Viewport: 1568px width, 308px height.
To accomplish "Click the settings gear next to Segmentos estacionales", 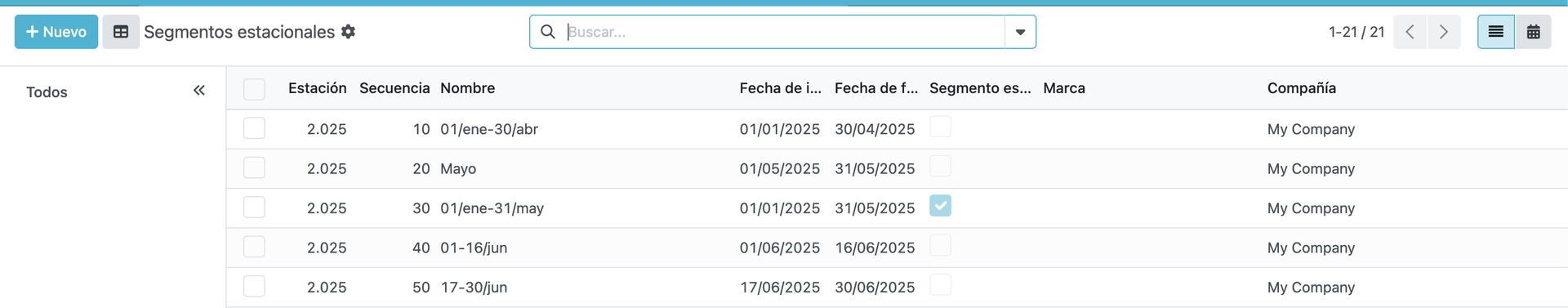I will coord(348,32).
